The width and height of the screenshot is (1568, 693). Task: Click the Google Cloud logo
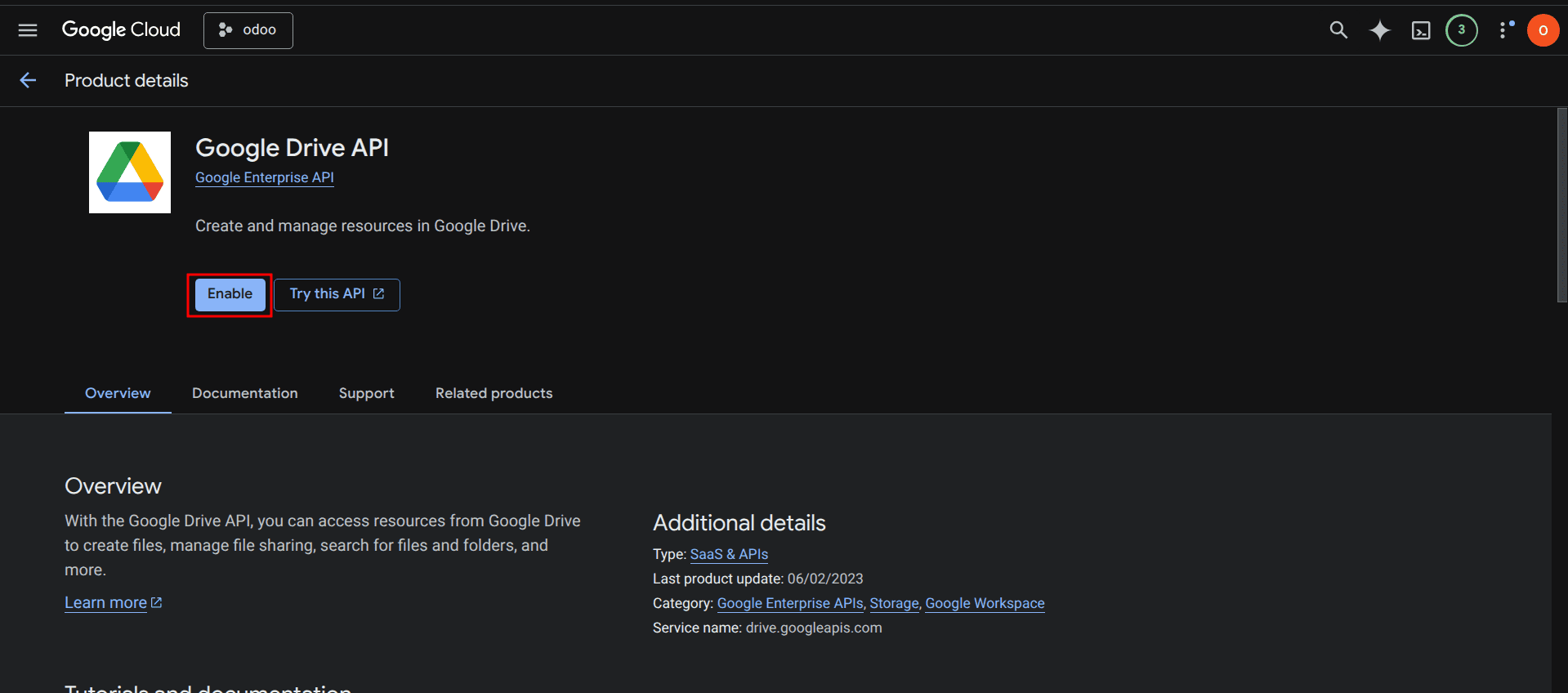121,30
